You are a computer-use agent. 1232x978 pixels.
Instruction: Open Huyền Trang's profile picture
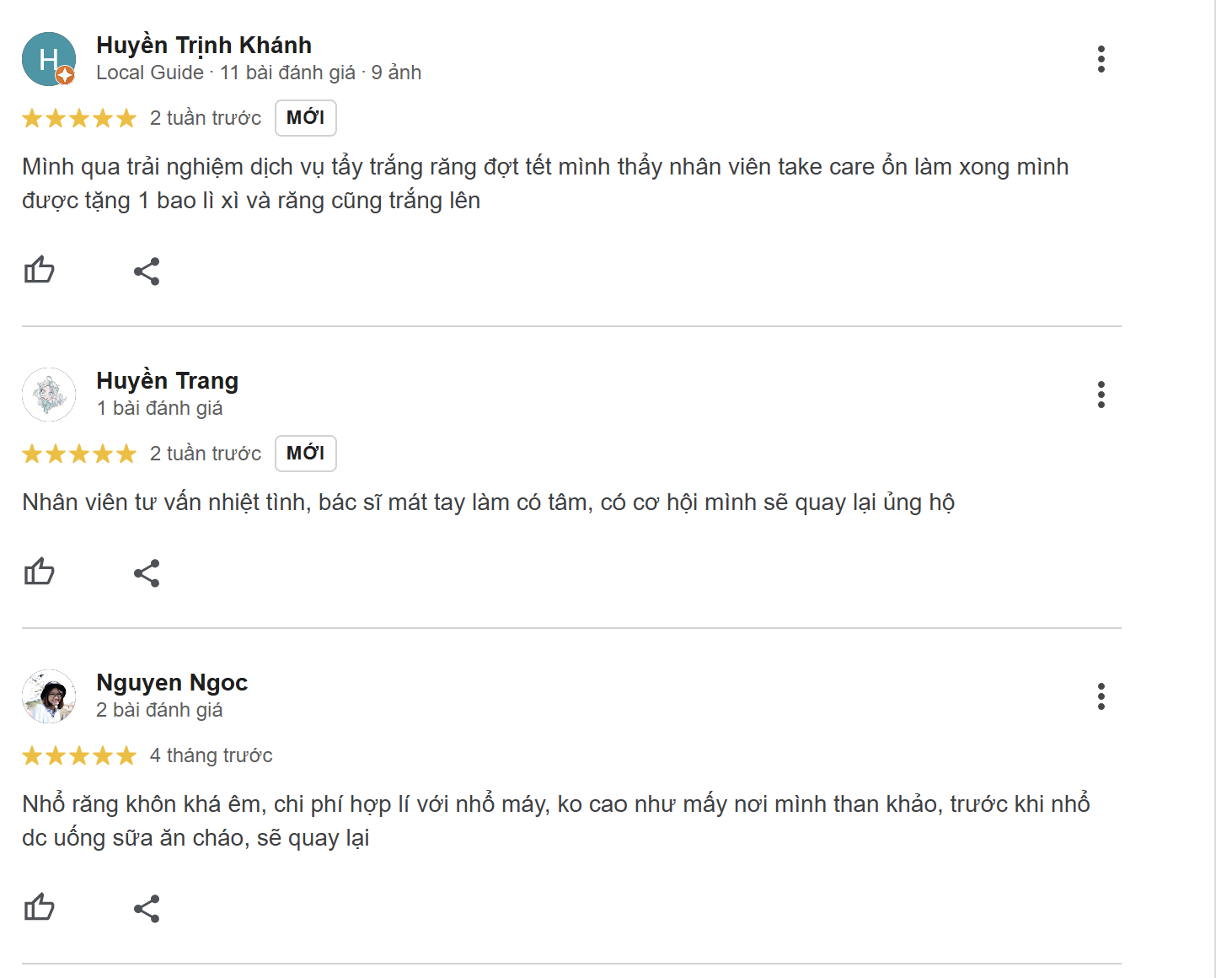[49, 395]
